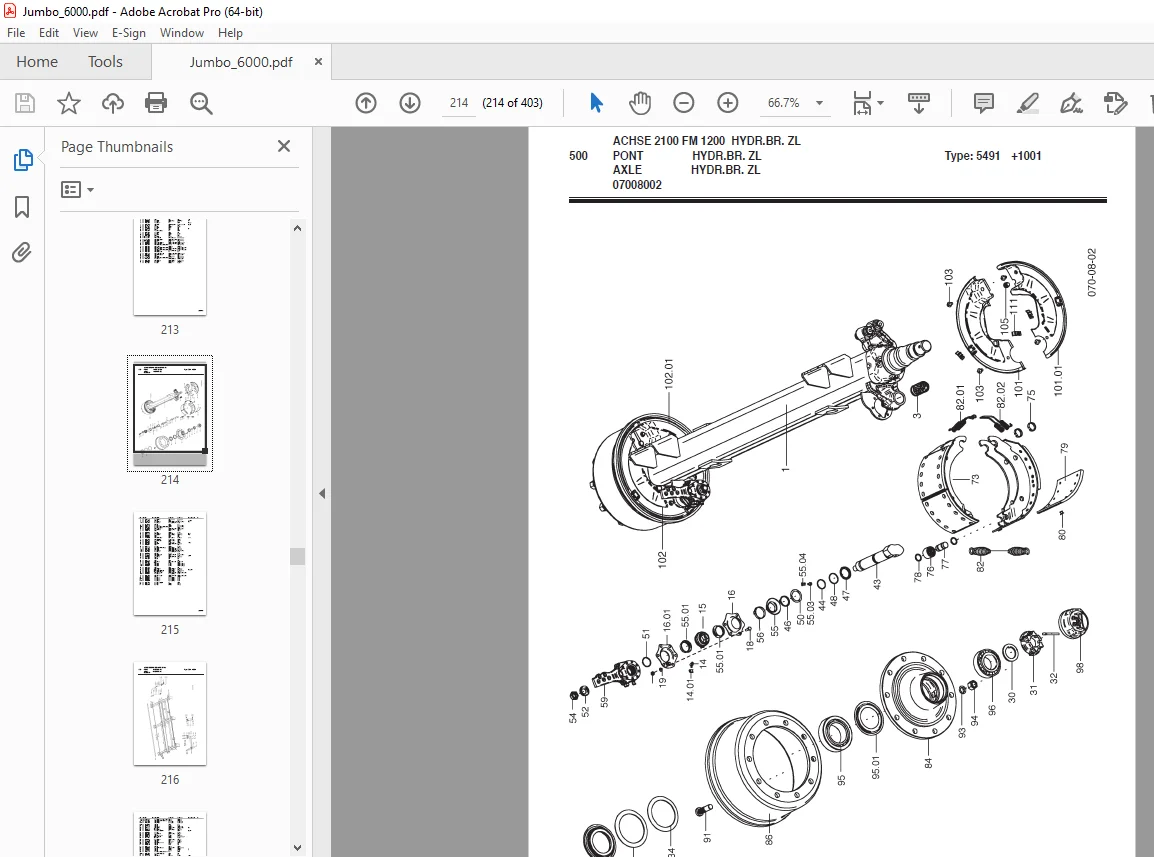1154x857 pixels.
Task: Click the '07008002' part number text
Action: point(637,185)
